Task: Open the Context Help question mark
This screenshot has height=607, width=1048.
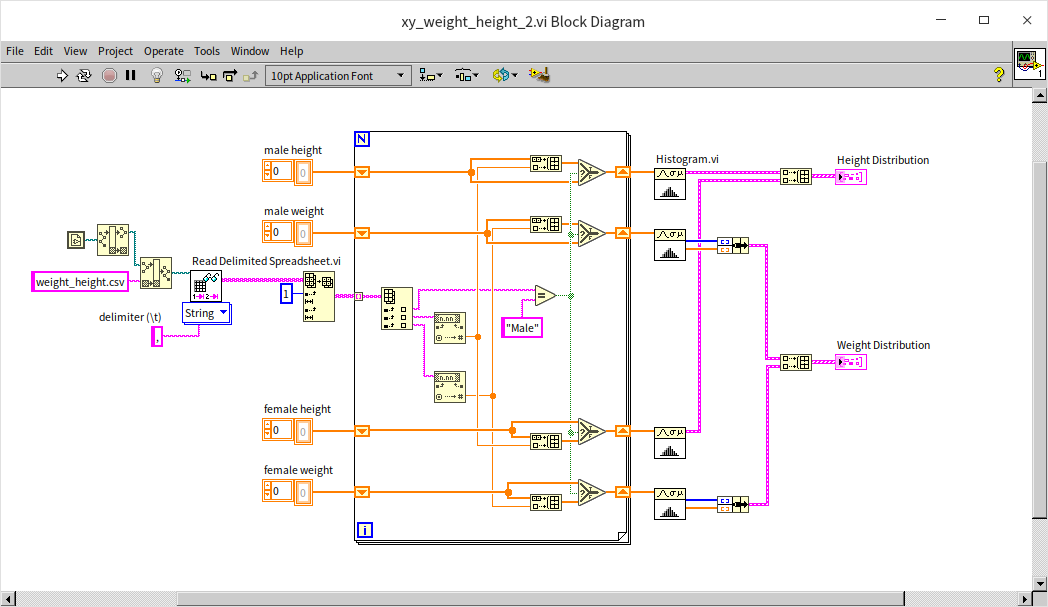Action: (x=998, y=75)
